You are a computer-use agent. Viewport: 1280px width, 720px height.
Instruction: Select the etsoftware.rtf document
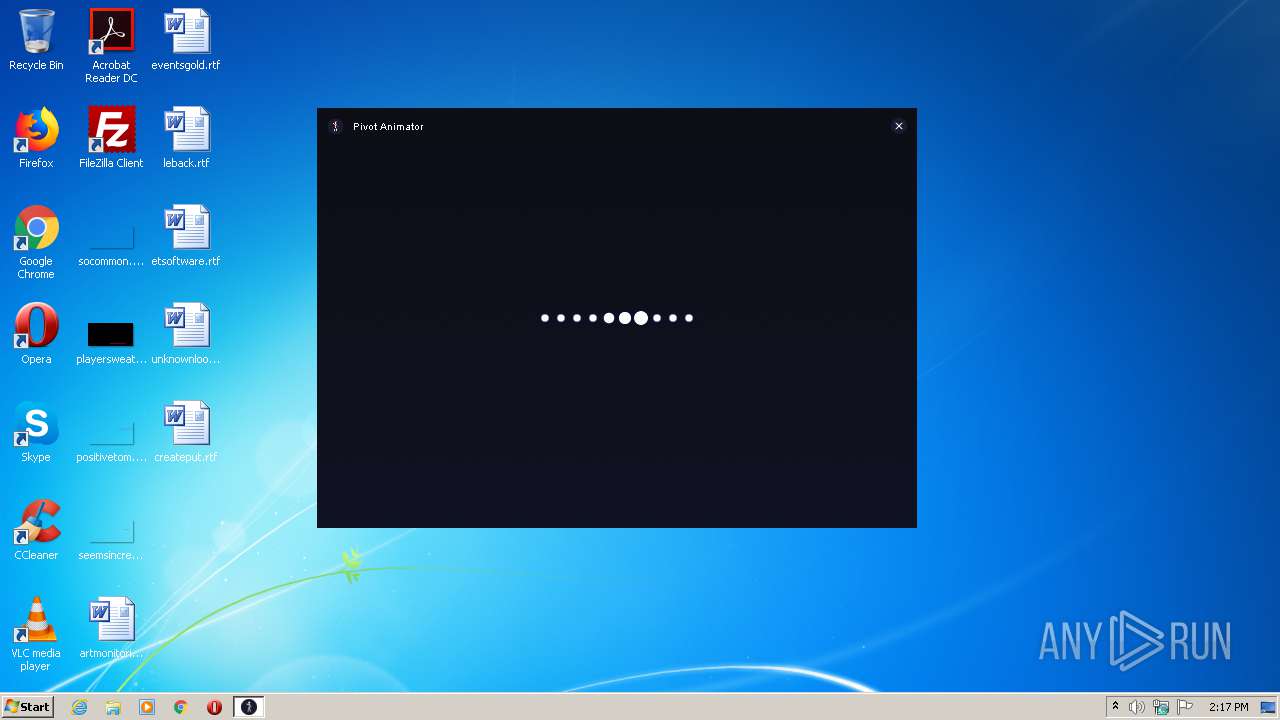[x=186, y=236]
